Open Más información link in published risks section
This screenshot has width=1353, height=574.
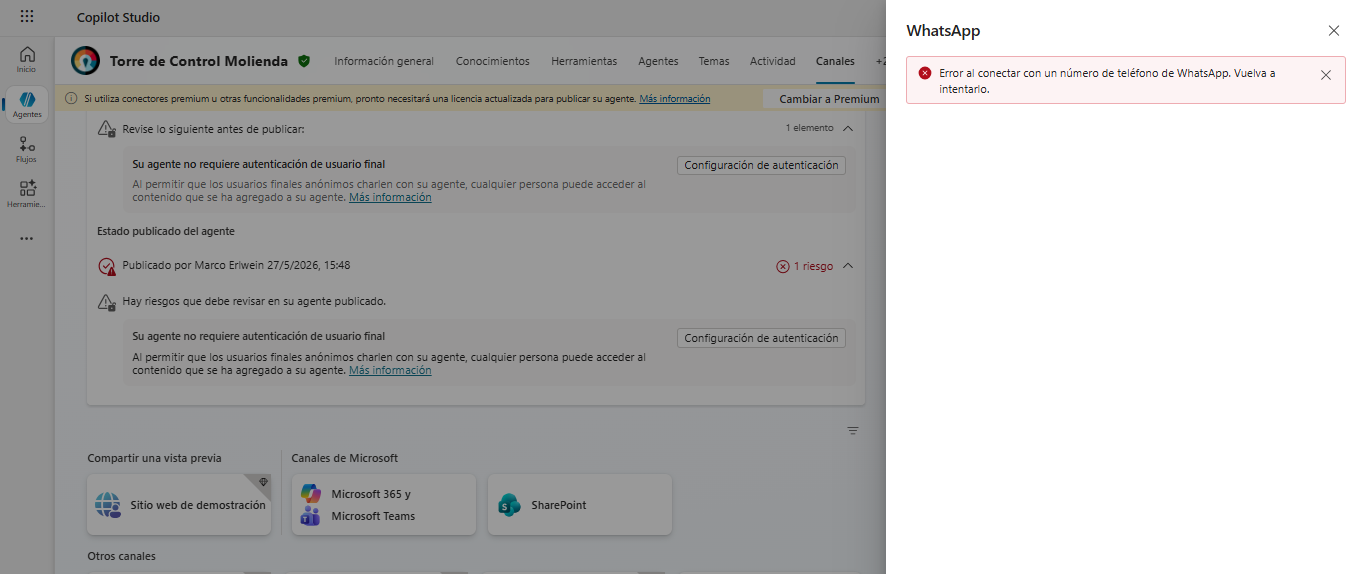390,370
